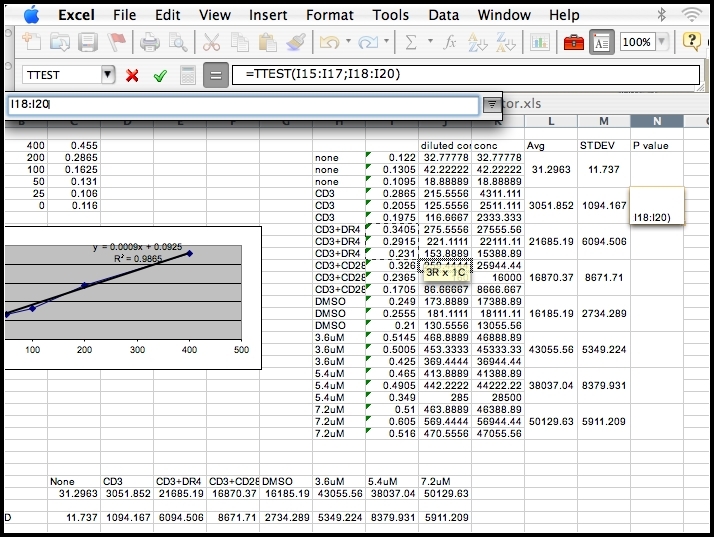Click the AutoSum sigma icon

[412, 42]
